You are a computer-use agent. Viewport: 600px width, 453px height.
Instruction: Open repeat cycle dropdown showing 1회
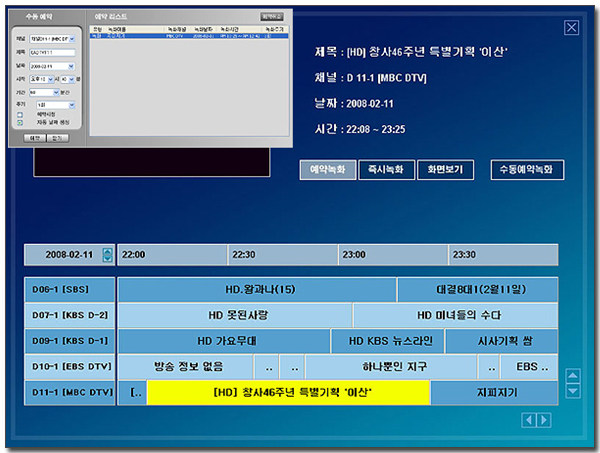pyautogui.click(x=72, y=105)
